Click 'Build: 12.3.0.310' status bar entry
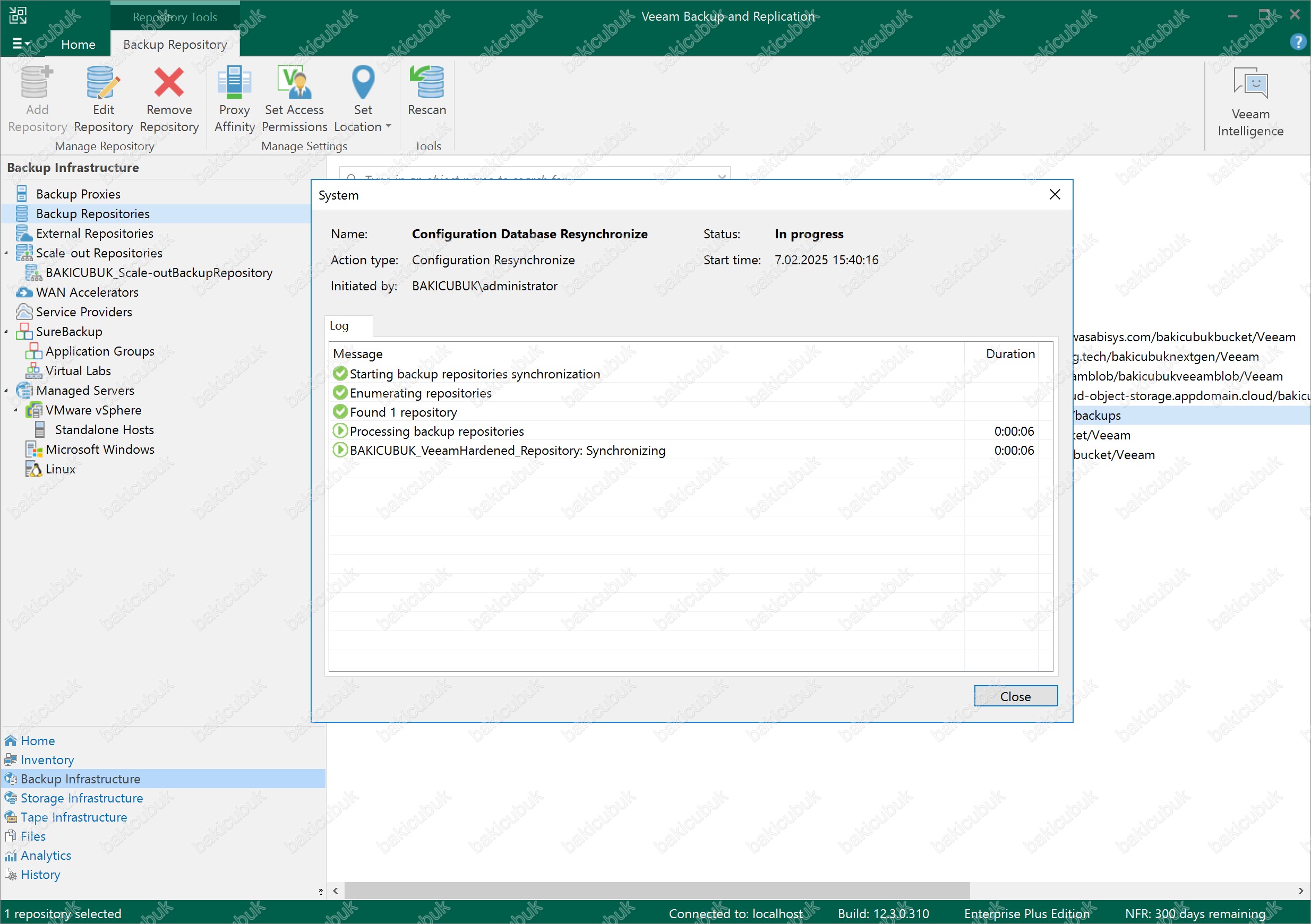Screen dimensions: 1311x924 pyautogui.click(x=882, y=914)
